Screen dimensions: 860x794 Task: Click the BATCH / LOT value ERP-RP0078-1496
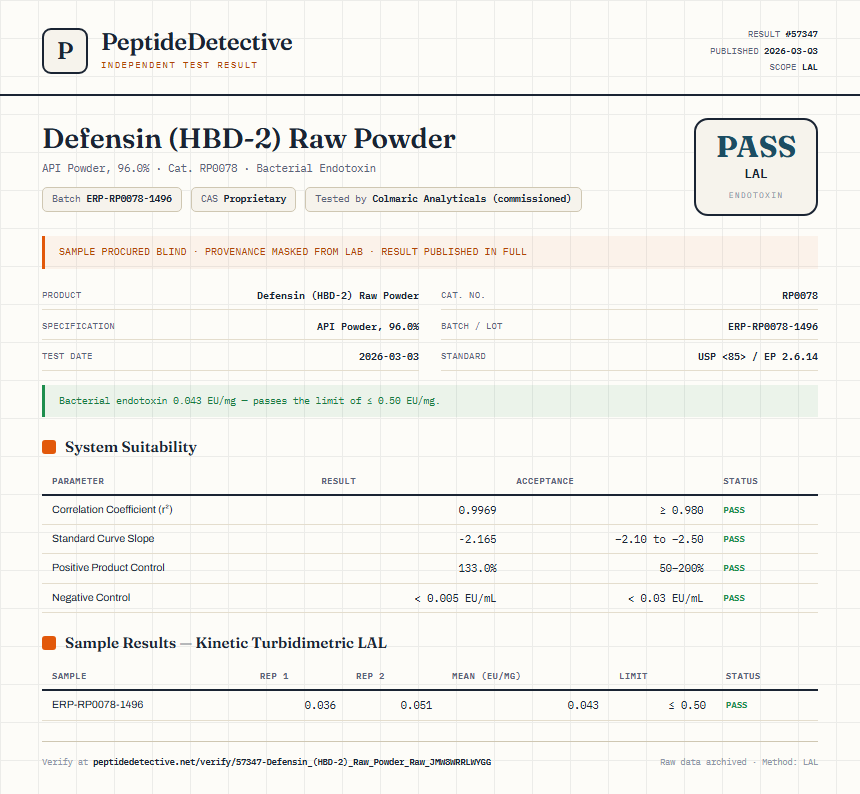[x=773, y=327]
